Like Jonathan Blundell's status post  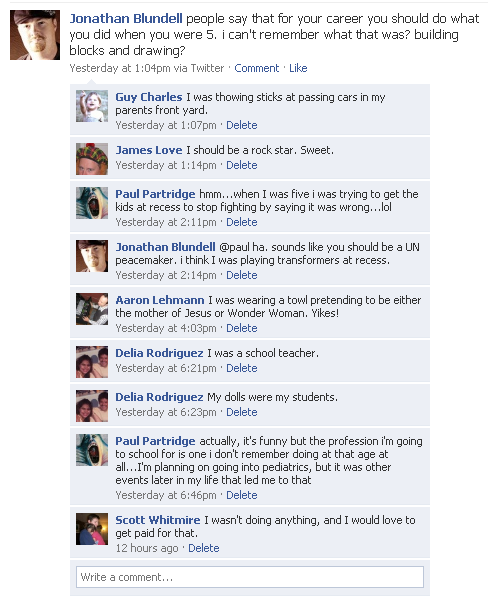pos(298,68)
